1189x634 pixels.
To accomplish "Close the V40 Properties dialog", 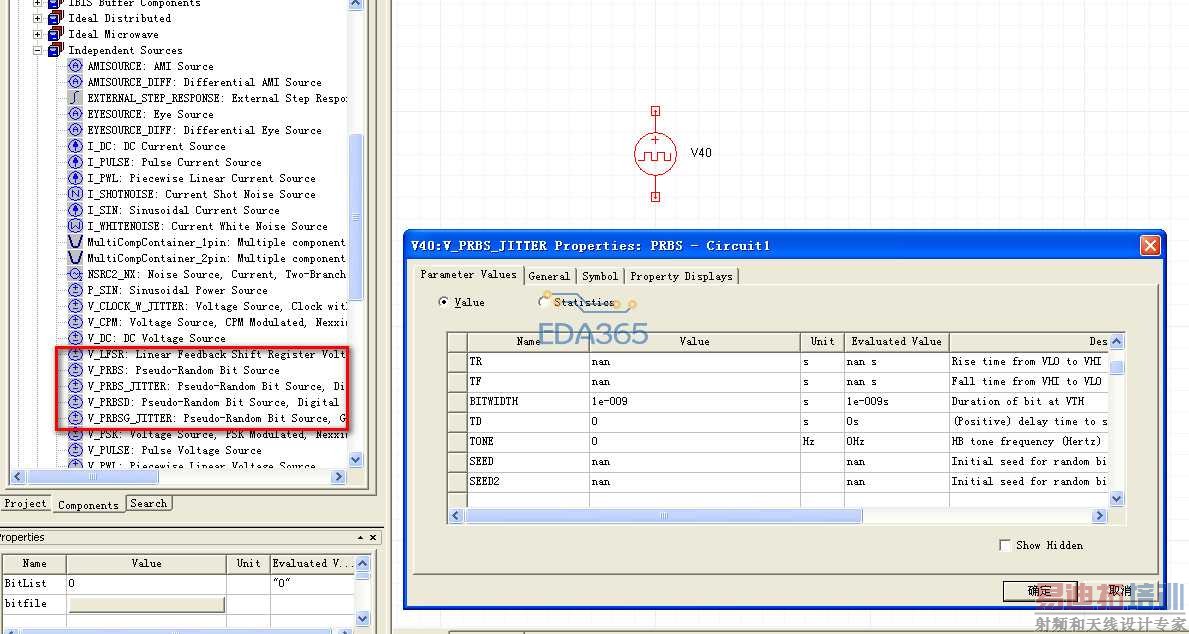I will [x=1150, y=246].
